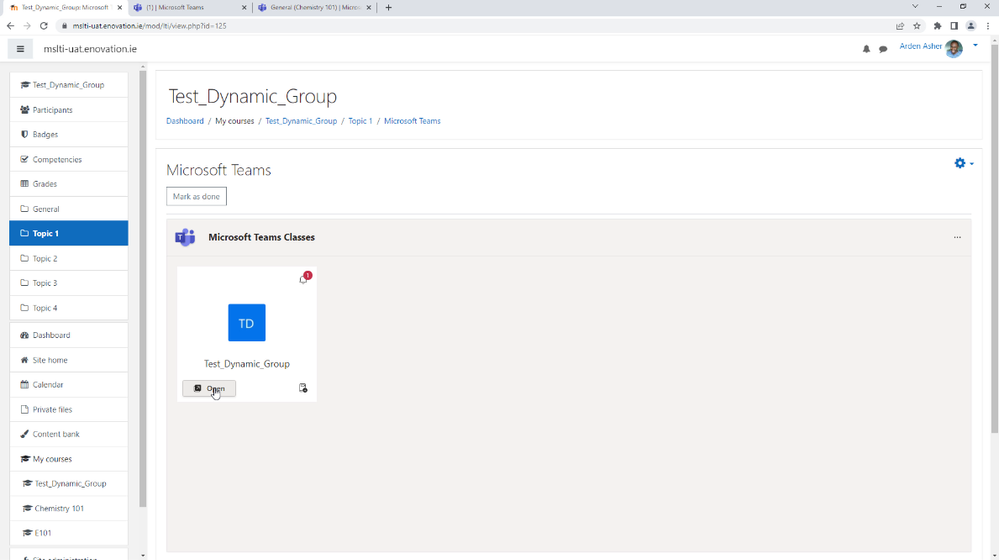Select Topic 3 in the sidebar
Screen dimensions: 999x560
tap(69, 283)
